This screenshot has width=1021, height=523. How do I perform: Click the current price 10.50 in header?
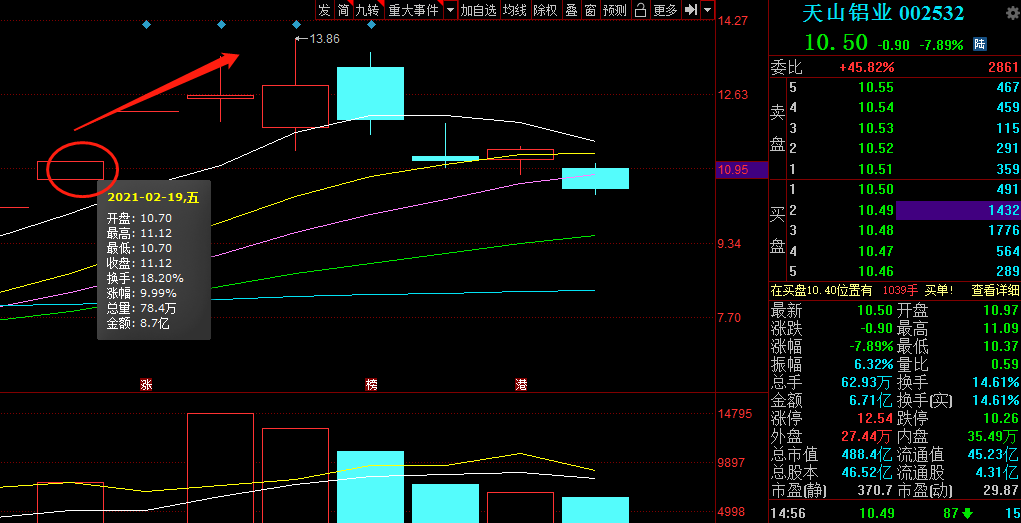coord(836,43)
